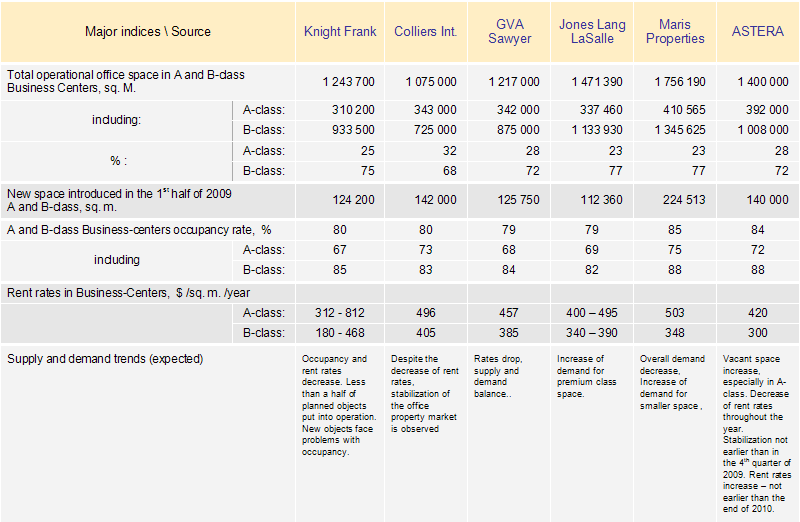The height and width of the screenshot is (522, 800).
Task: Click the ASTERA column header
Action: coord(758,32)
